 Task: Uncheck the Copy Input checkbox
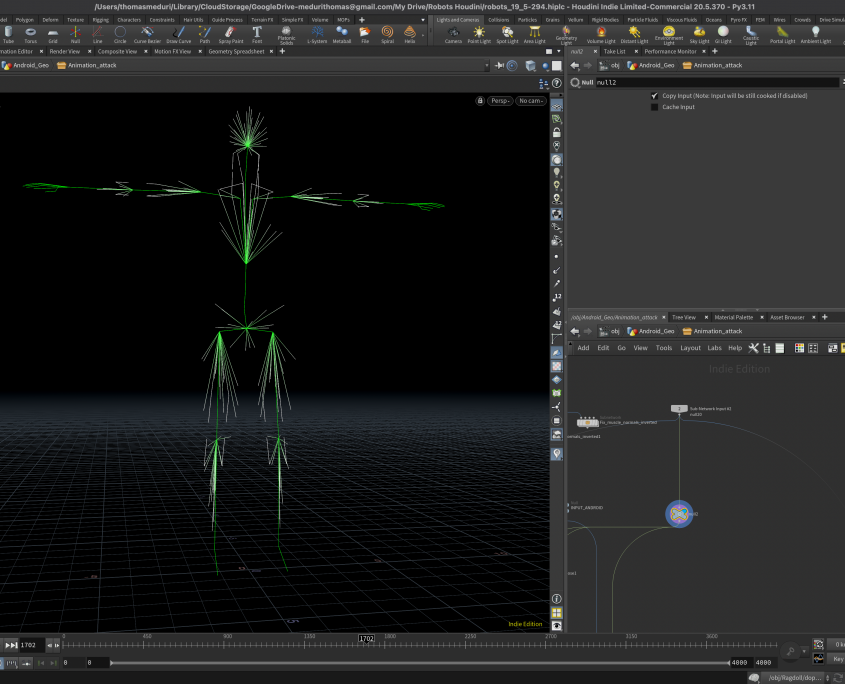[654, 96]
